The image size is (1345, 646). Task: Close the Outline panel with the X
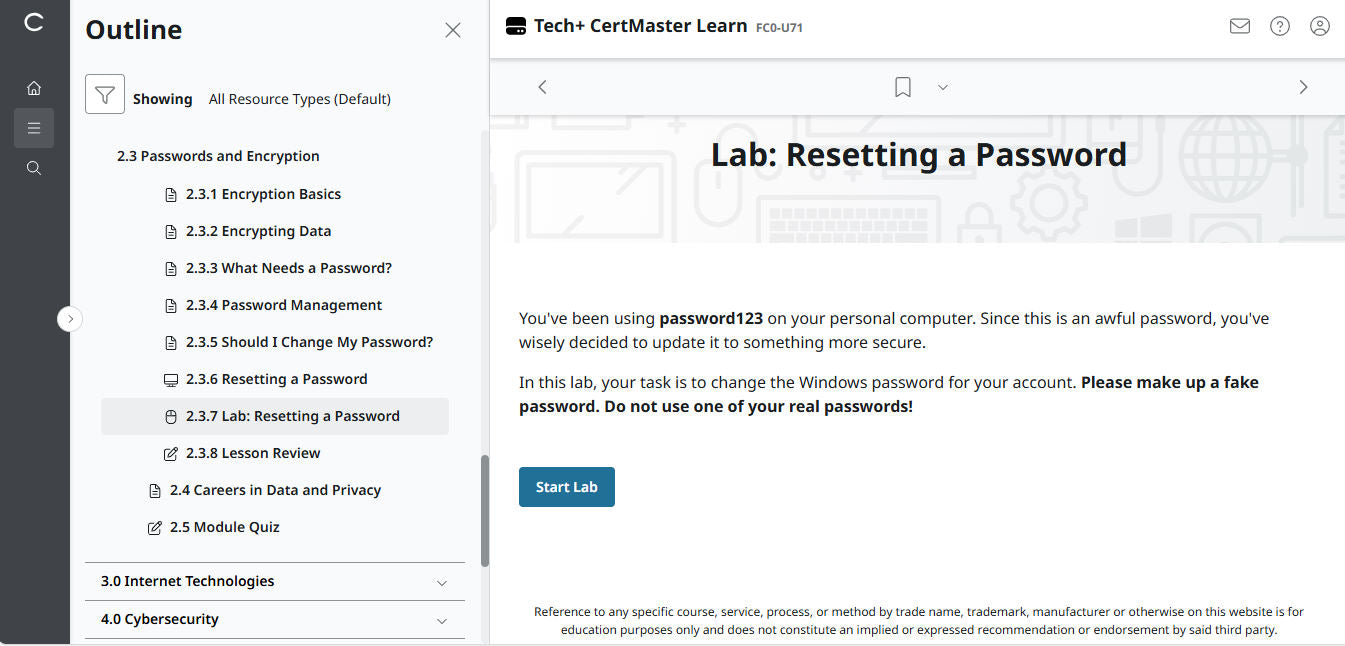point(452,30)
